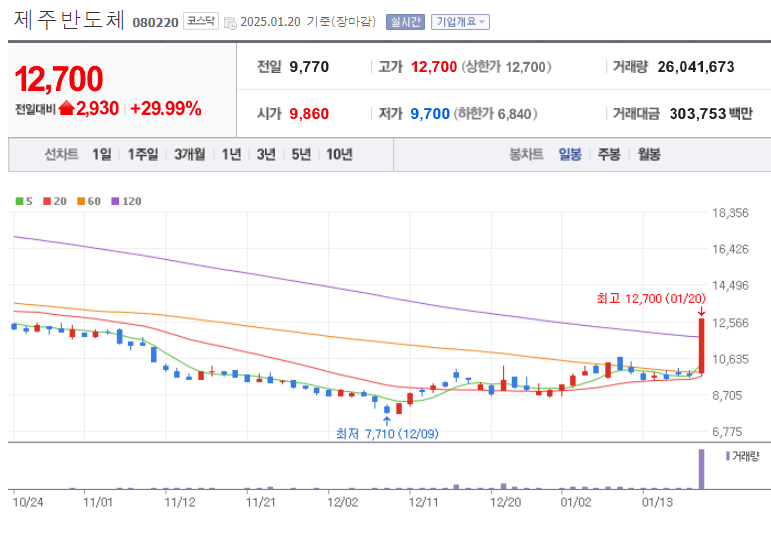Click the stock code 080220

click(x=155, y=23)
